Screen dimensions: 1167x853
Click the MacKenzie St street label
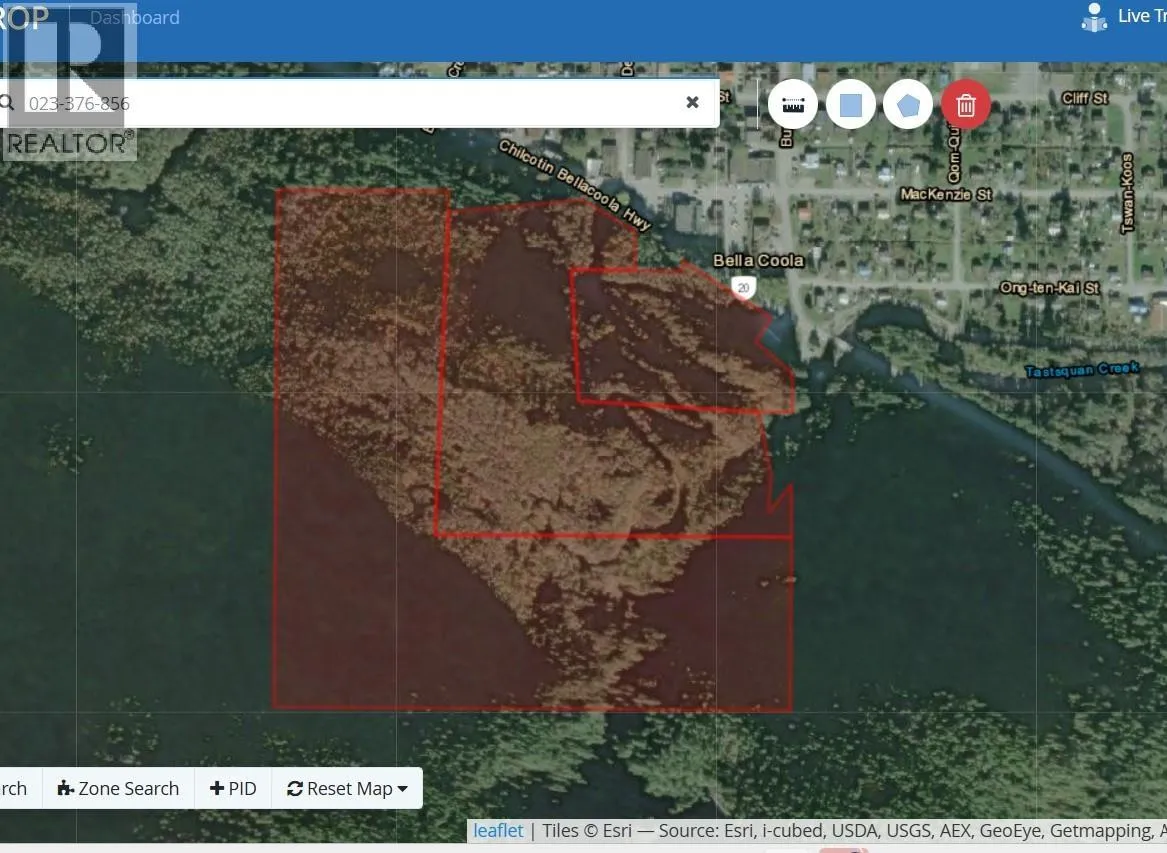[945, 194]
